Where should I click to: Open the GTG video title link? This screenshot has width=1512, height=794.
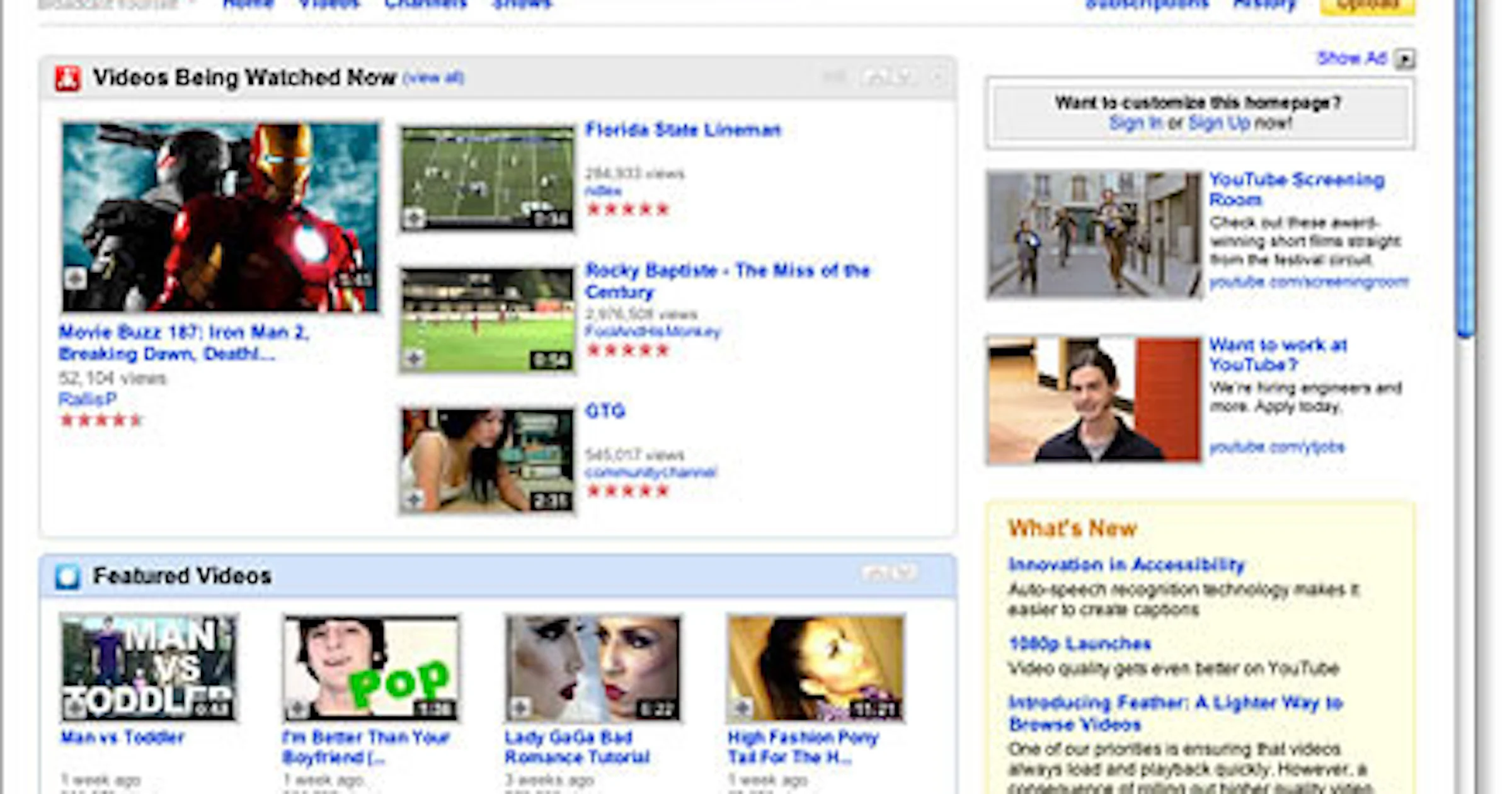point(605,411)
